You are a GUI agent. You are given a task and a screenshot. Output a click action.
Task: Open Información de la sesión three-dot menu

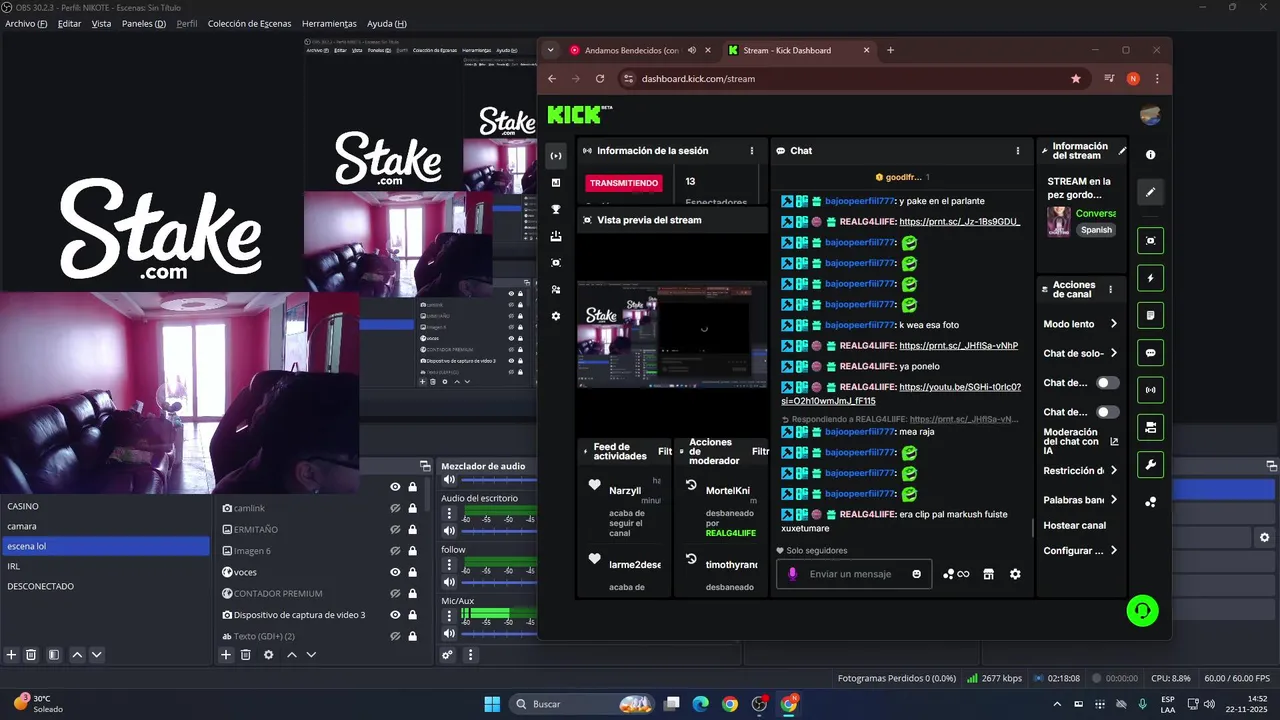pyautogui.click(x=752, y=151)
